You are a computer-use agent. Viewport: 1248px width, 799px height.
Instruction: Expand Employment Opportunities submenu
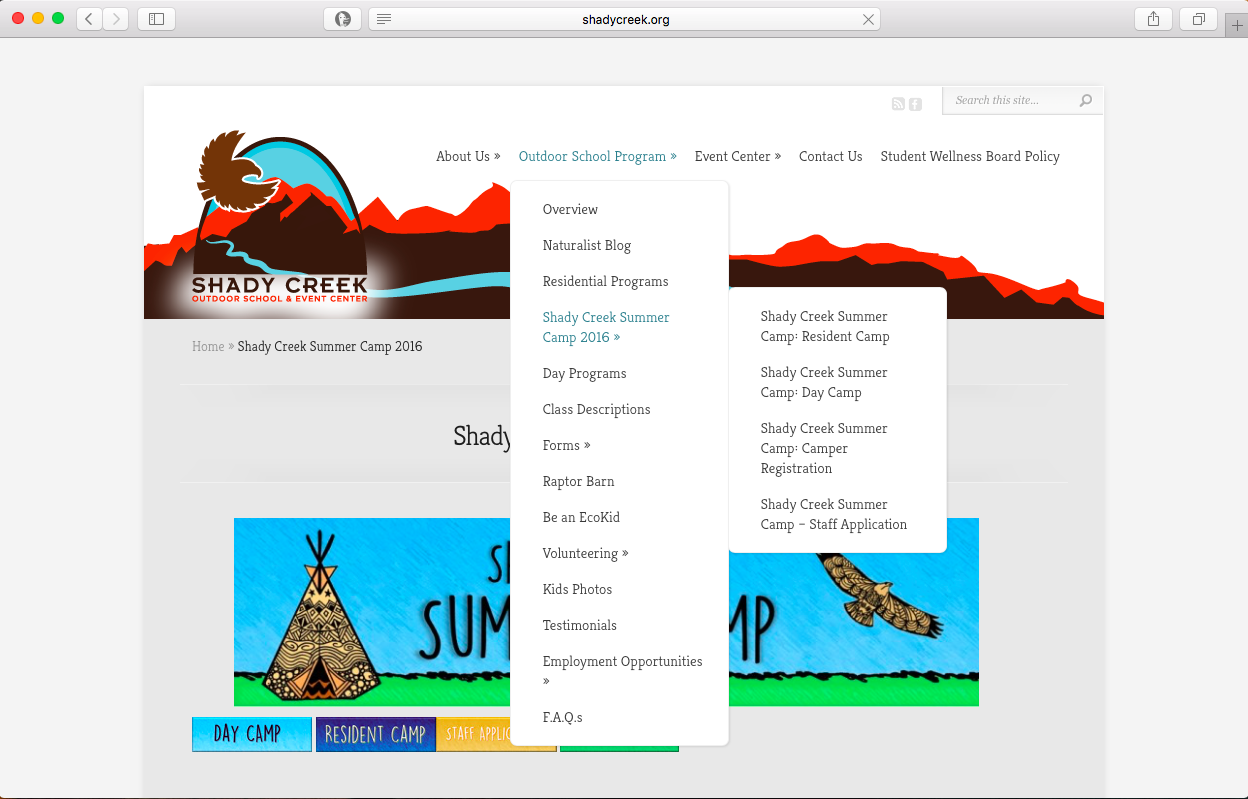point(622,671)
